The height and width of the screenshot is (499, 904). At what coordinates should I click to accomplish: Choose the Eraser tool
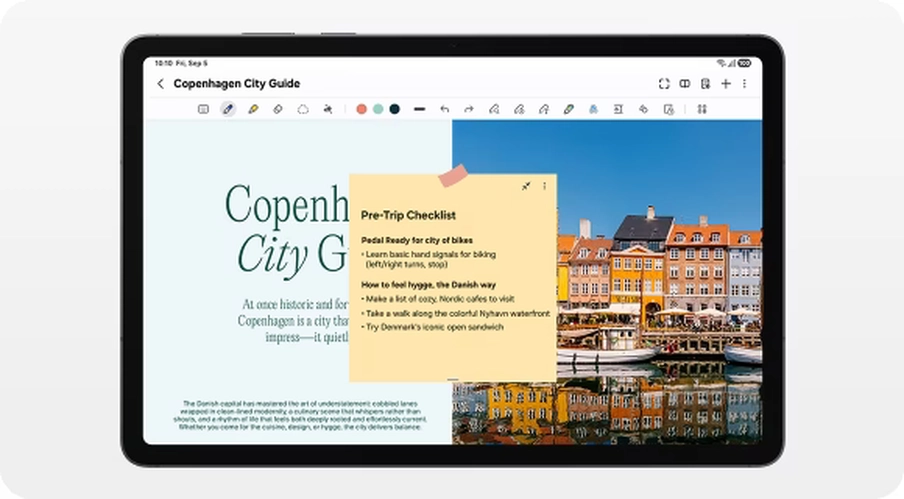click(278, 109)
